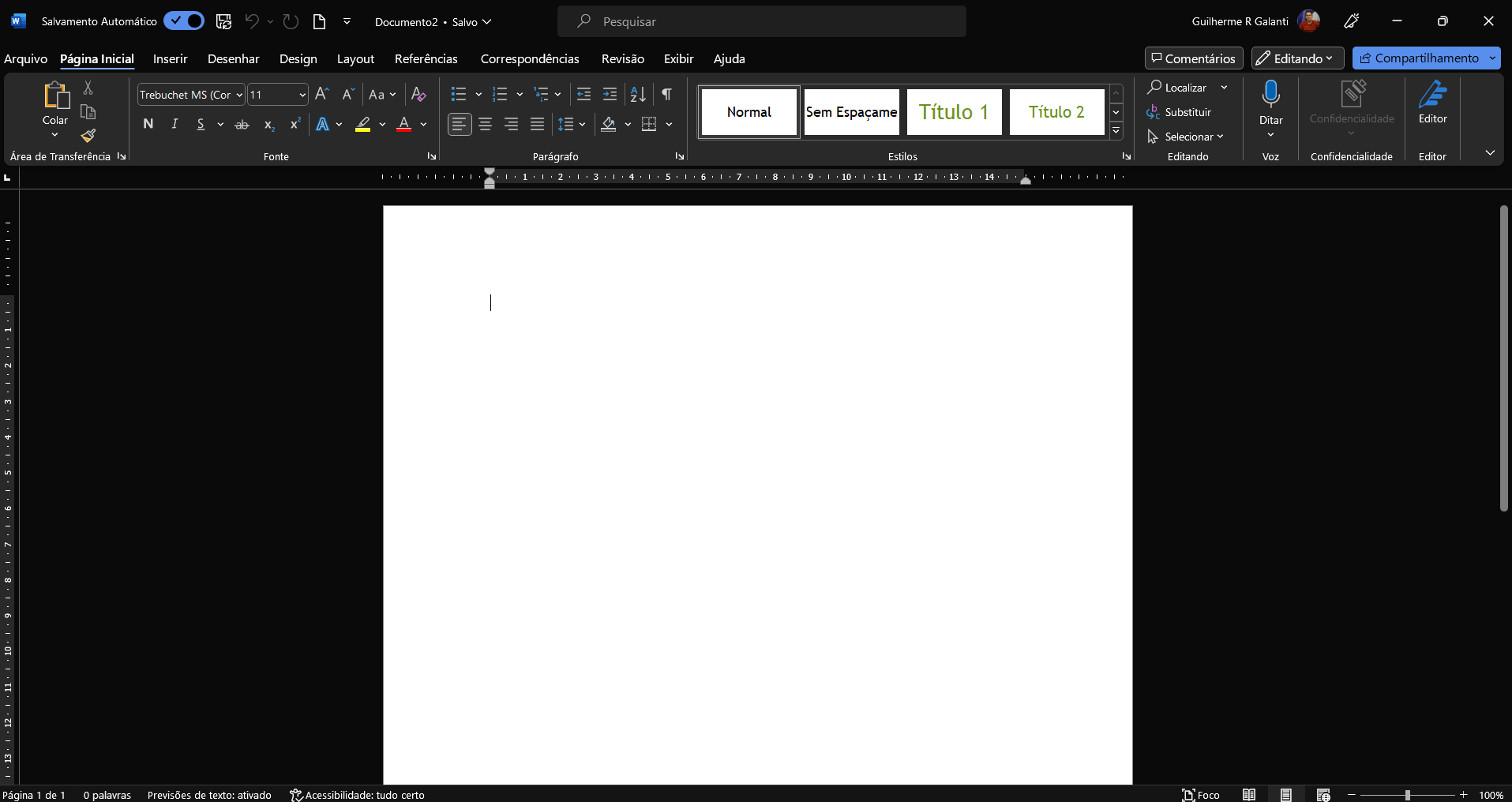Viewport: 1512px width, 802px height.
Task: Apply the Título 1 style
Action: click(x=954, y=112)
